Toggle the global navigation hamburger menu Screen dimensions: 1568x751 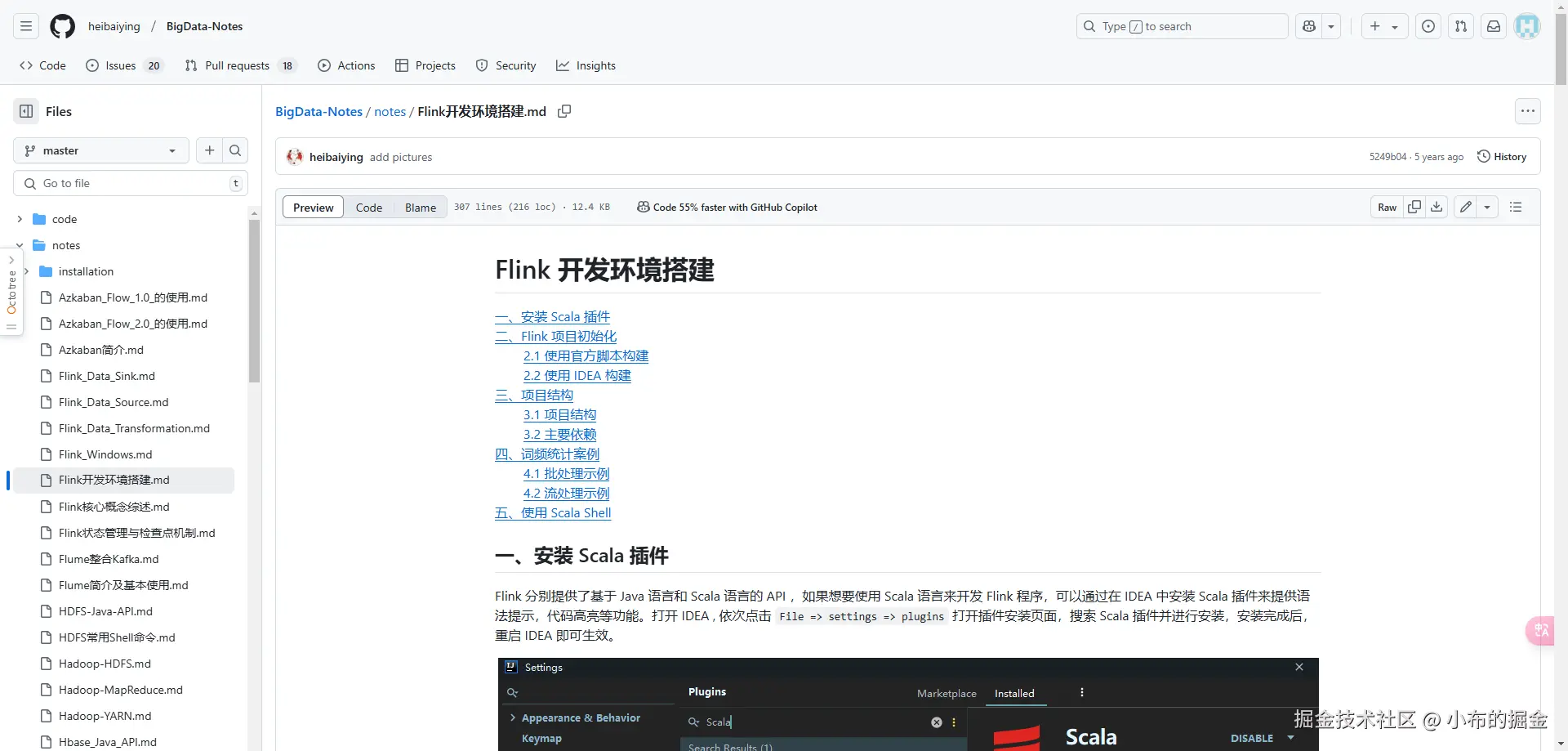tap(25, 26)
